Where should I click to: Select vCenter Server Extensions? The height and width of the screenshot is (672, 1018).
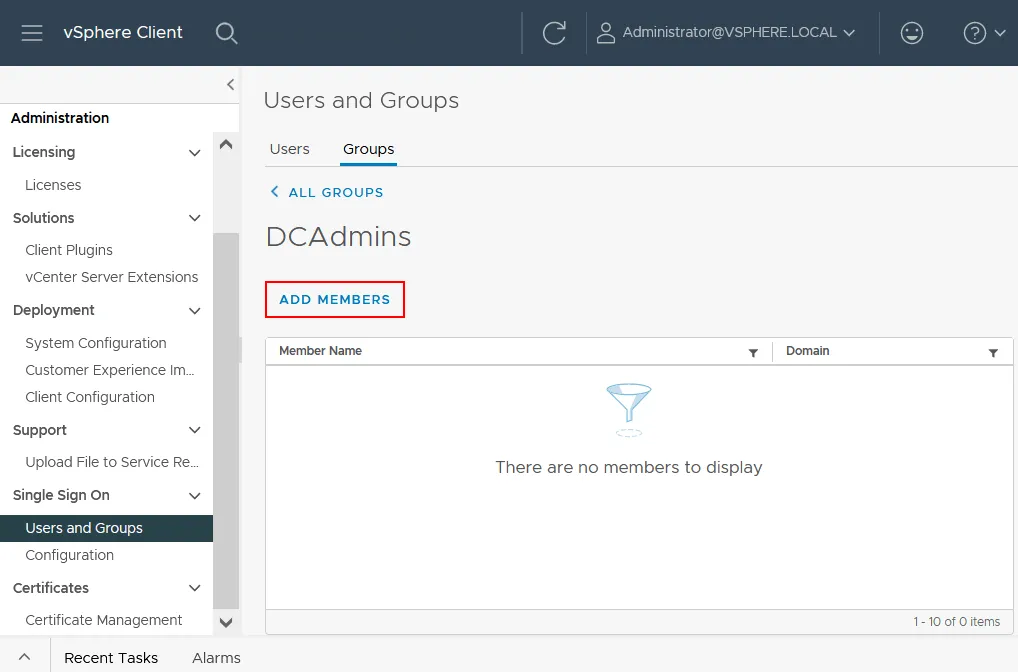pyautogui.click(x=112, y=277)
